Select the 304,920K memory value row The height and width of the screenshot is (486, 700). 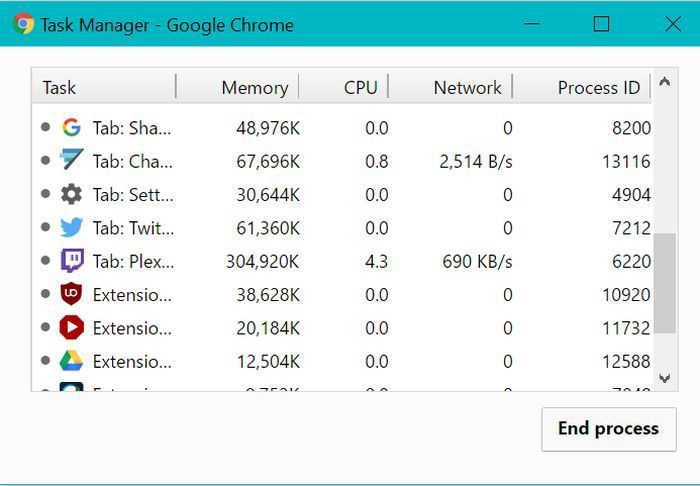(x=262, y=261)
